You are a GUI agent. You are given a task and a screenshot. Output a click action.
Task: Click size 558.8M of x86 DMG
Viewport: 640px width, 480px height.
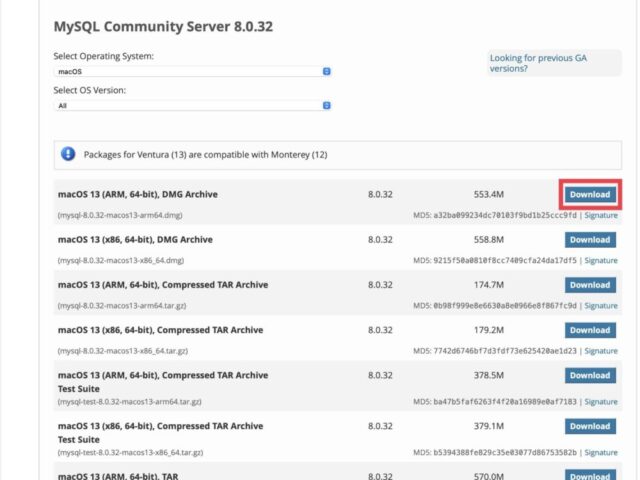tap(489, 240)
